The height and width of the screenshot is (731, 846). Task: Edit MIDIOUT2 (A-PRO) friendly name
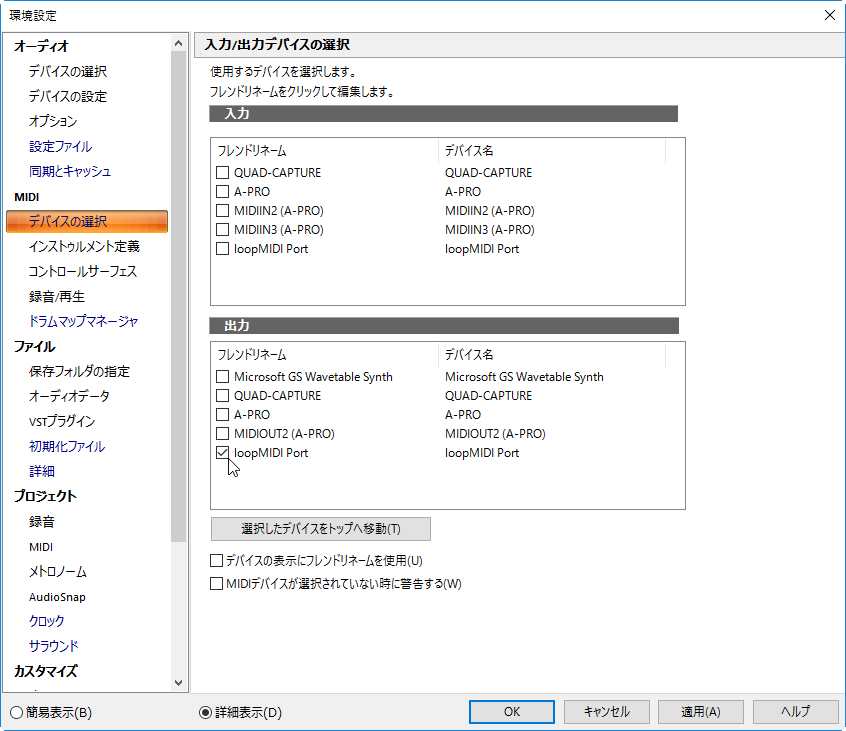[284, 434]
